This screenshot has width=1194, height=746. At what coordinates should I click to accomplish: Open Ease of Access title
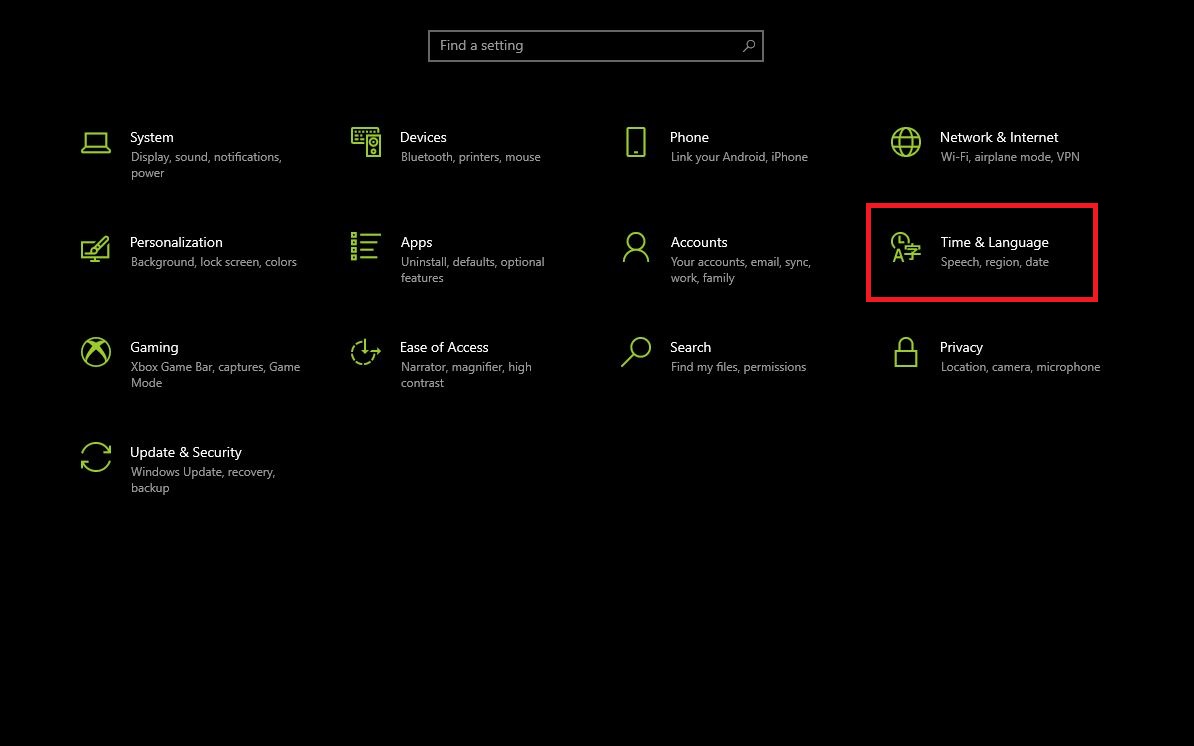coord(444,347)
